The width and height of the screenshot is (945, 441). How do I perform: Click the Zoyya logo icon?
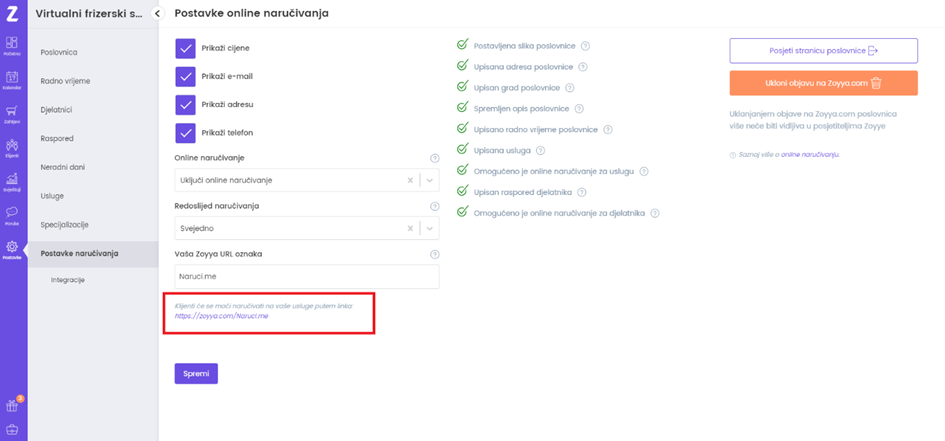(x=13, y=14)
